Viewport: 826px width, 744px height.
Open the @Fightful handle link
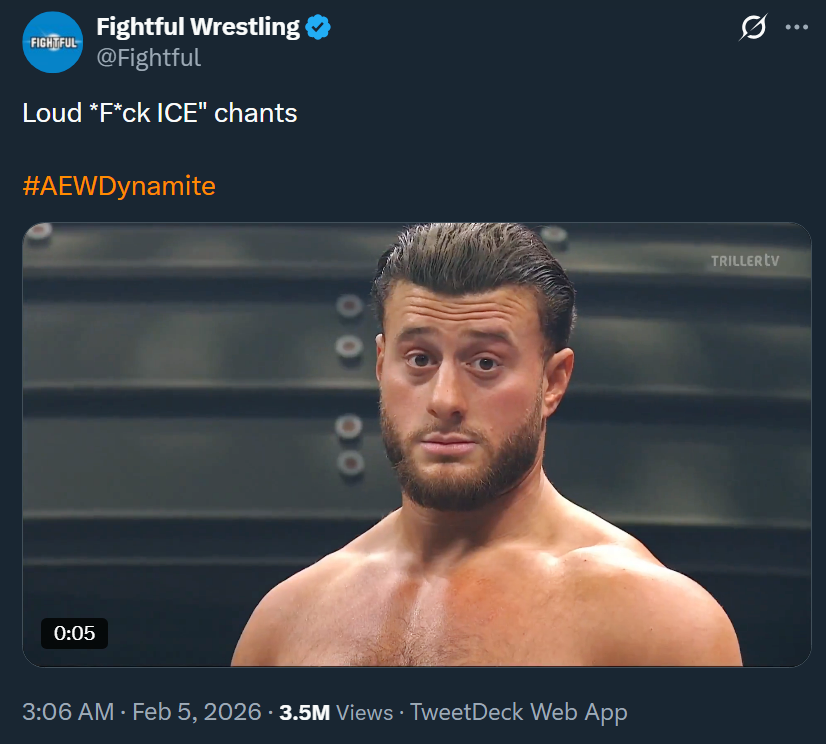[148, 58]
